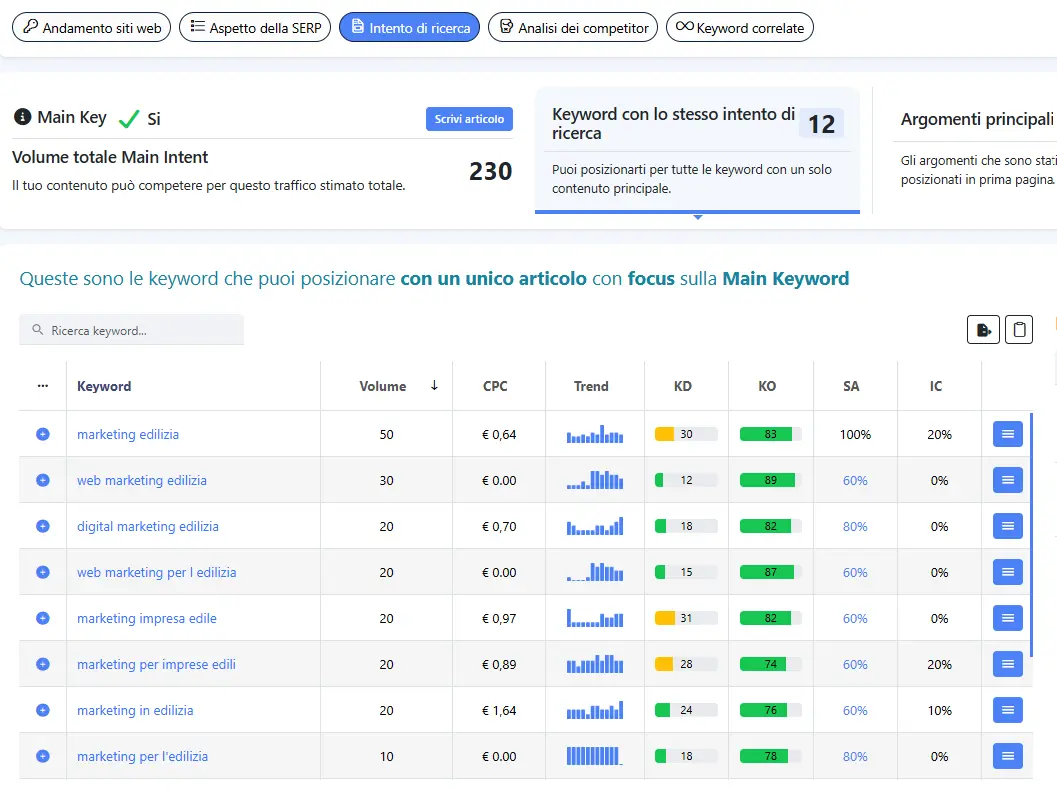This screenshot has height=791, width=1057.
Task: Open the Aspetto della SERP tab
Action: coord(255,28)
